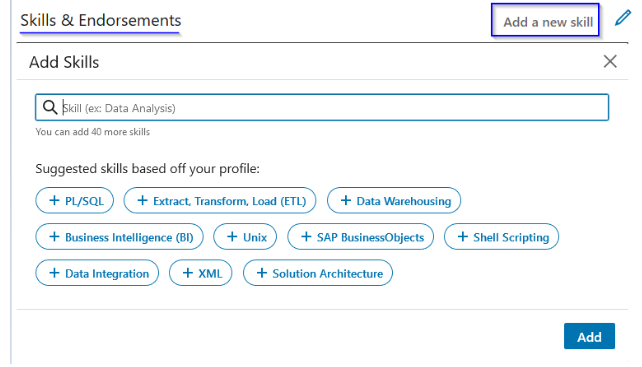Add Solution Architecture suggested skill
Image resolution: width=642 pixels, height=367 pixels.
[318, 273]
